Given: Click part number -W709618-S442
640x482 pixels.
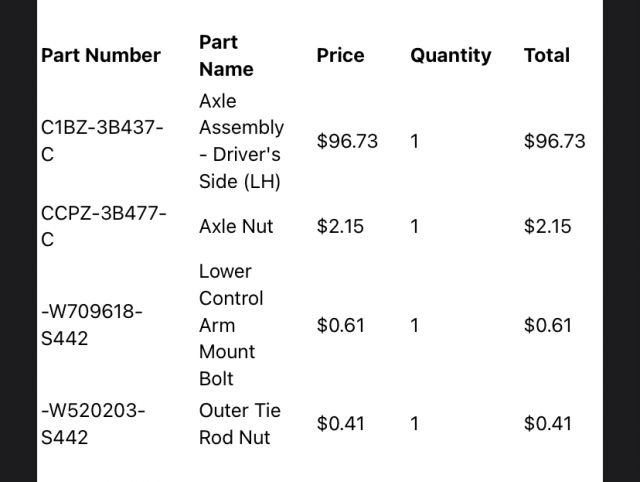Looking at the screenshot, I should coord(92,325).
